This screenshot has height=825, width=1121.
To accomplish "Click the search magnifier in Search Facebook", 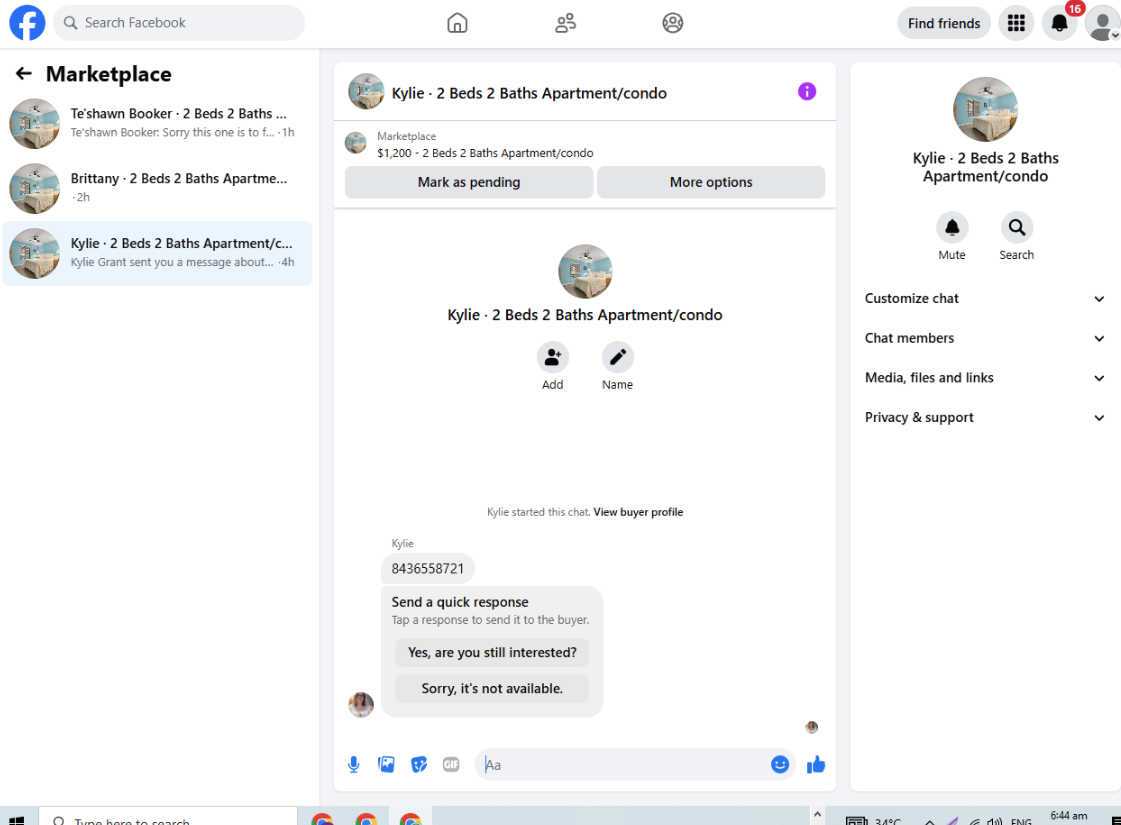I will tap(70, 23).
